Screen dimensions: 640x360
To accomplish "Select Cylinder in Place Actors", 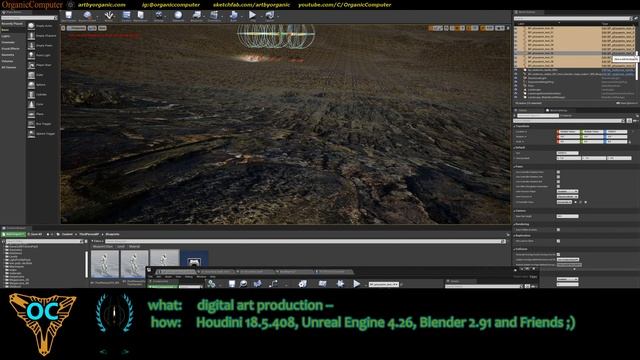I will pos(42,95).
